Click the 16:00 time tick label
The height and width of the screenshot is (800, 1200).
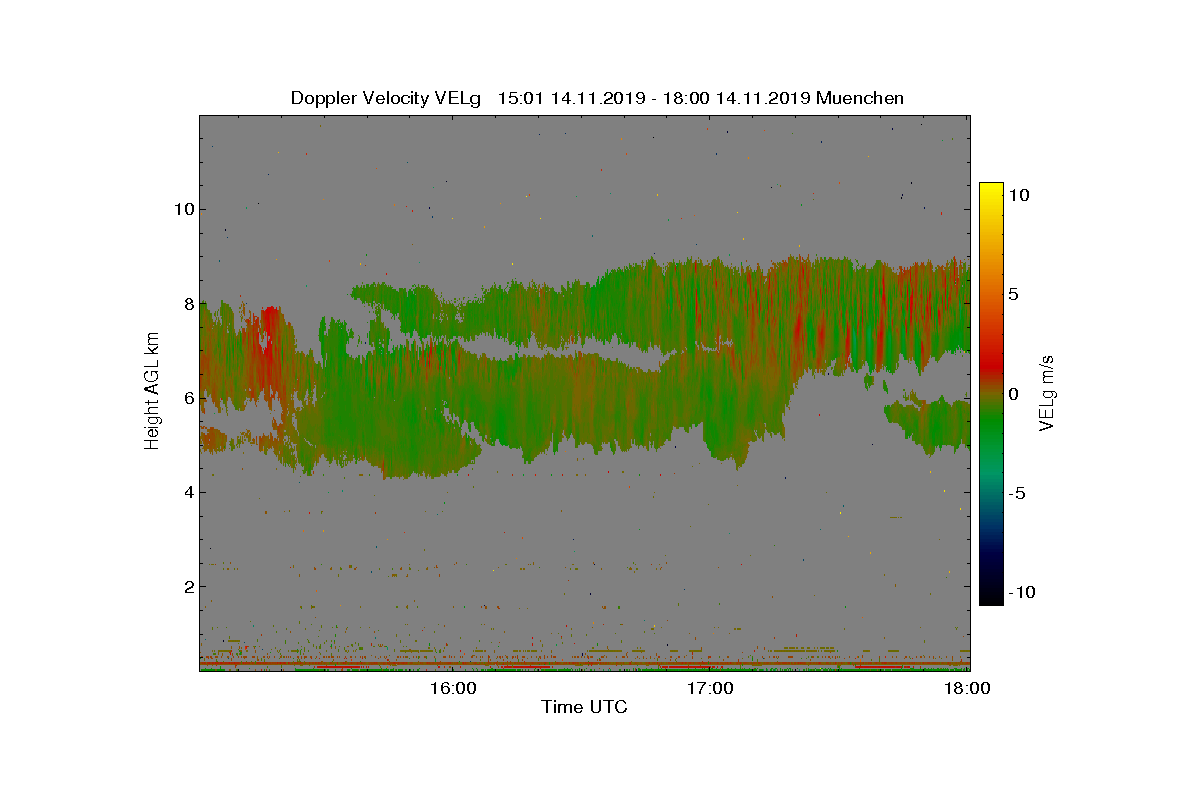pyautogui.click(x=453, y=688)
